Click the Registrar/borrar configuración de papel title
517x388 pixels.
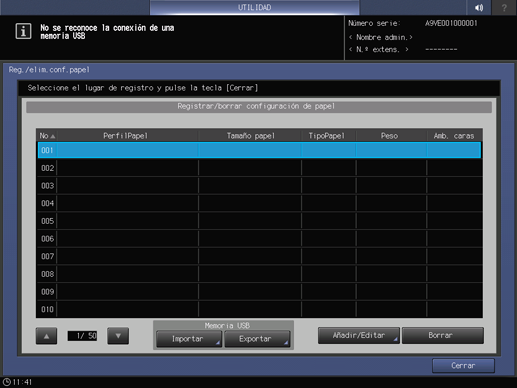[256, 106]
